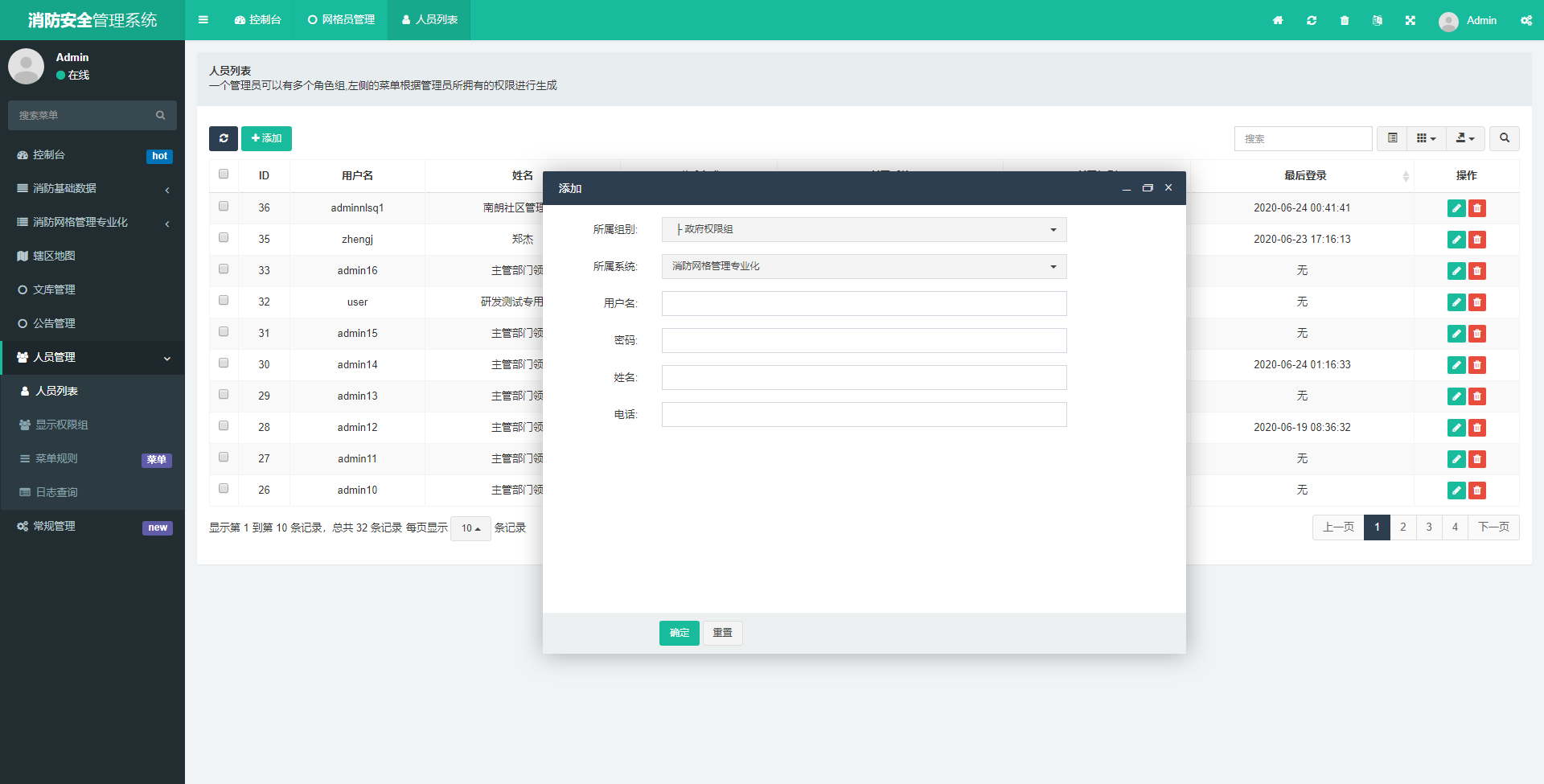Image resolution: width=1544 pixels, height=784 pixels.
Task: Click the refresh icon in top bar
Action: click(1312, 20)
